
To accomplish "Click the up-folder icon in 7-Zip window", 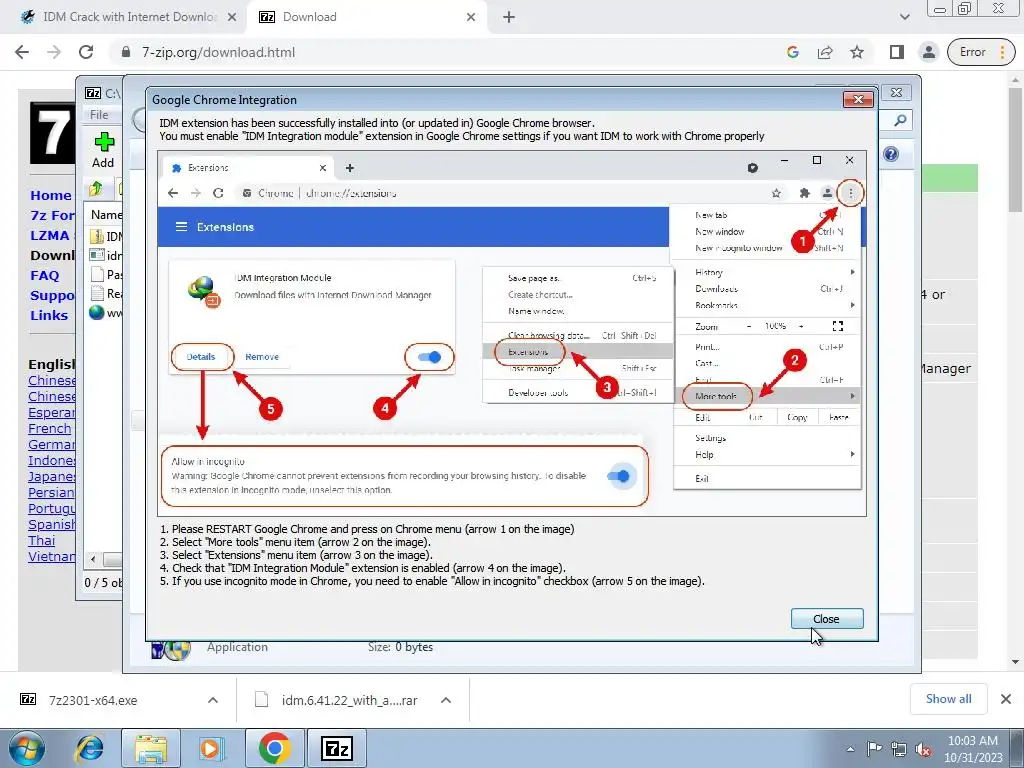I will point(96,189).
